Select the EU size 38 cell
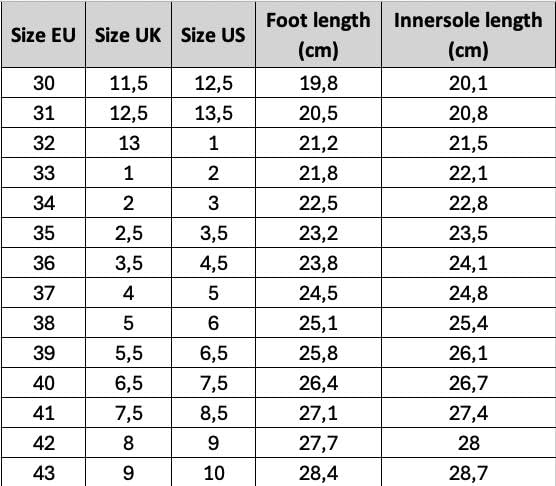This screenshot has height=486, width=556. click(43, 323)
